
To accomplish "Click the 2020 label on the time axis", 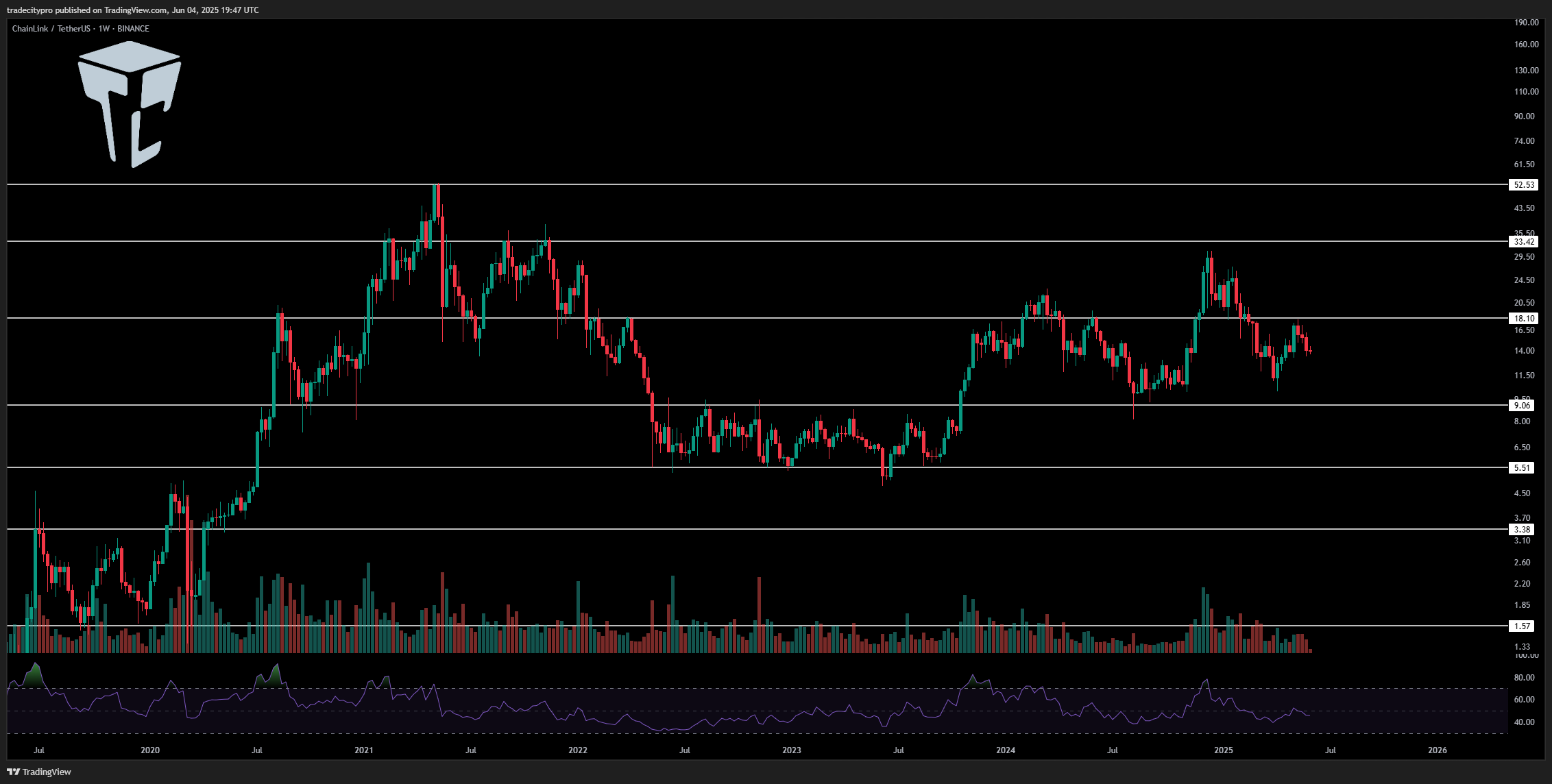I will tap(150, 750).
